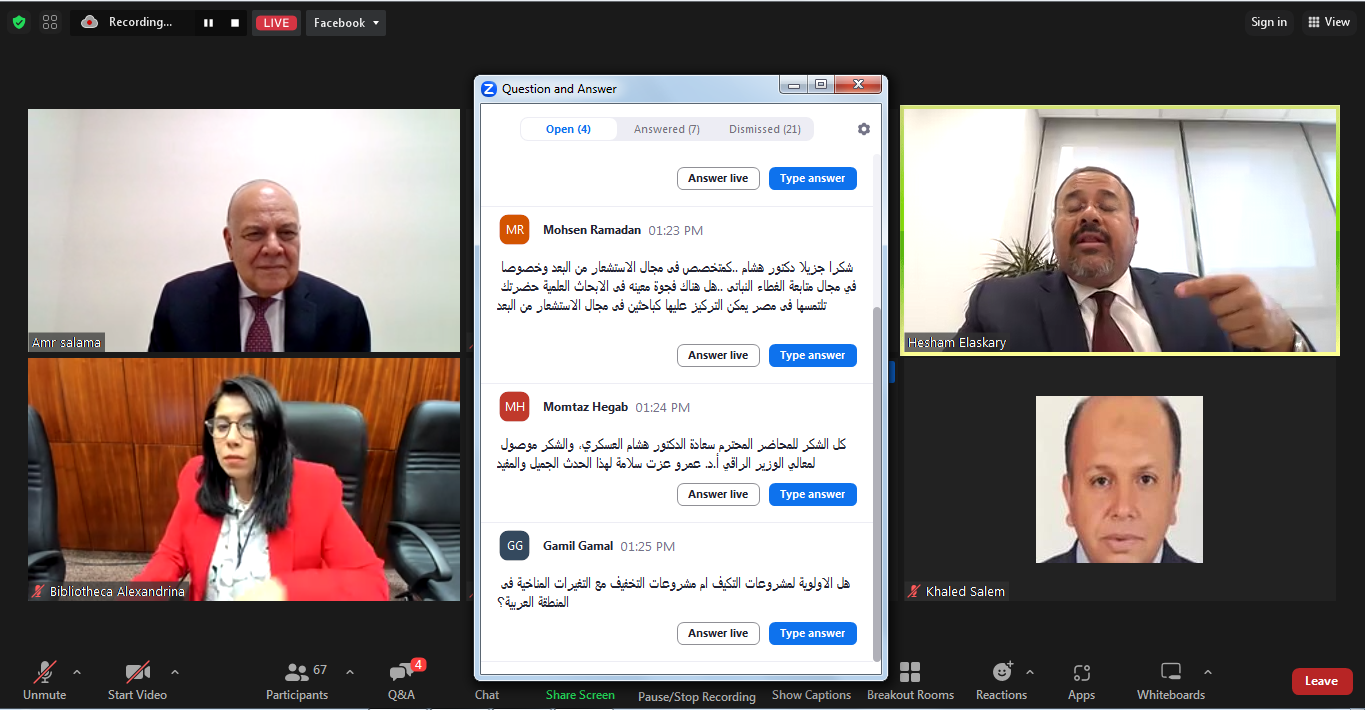Open the Reactions menu
1365x710 pixels.
(1001, 680)
